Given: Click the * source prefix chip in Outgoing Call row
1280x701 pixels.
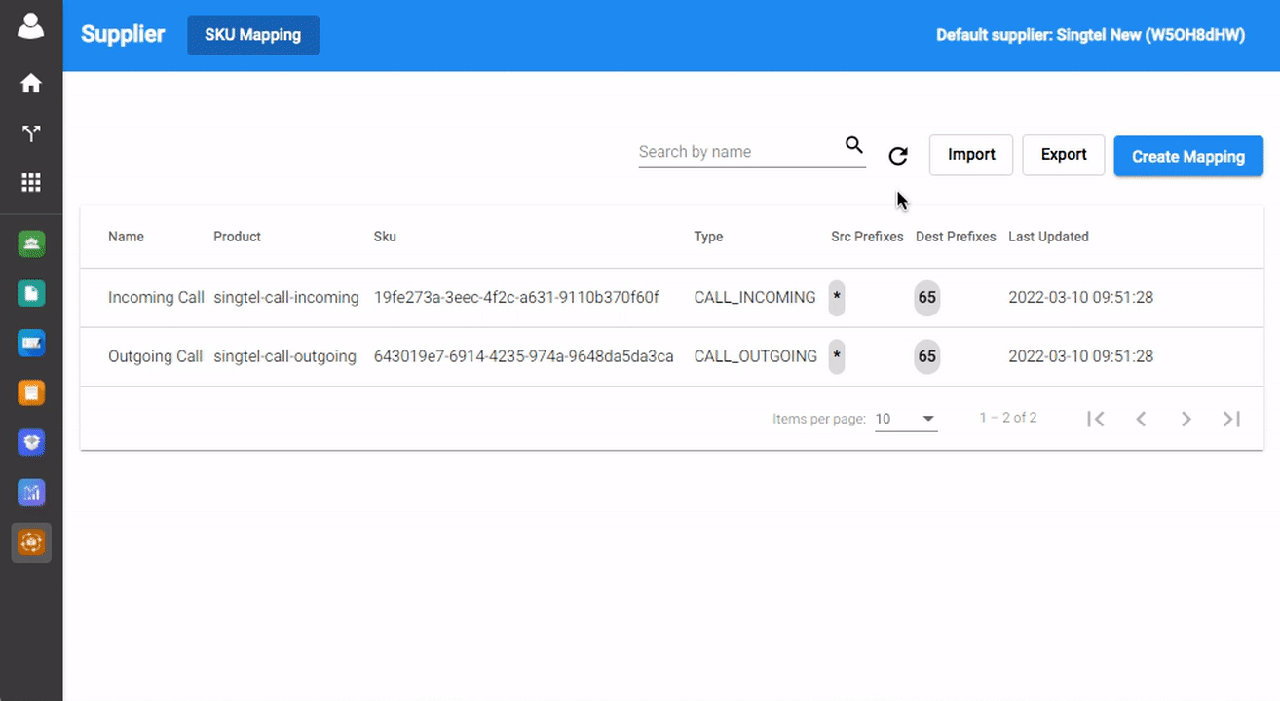Looking at the screenshot, I should click(x=837, y=356).
